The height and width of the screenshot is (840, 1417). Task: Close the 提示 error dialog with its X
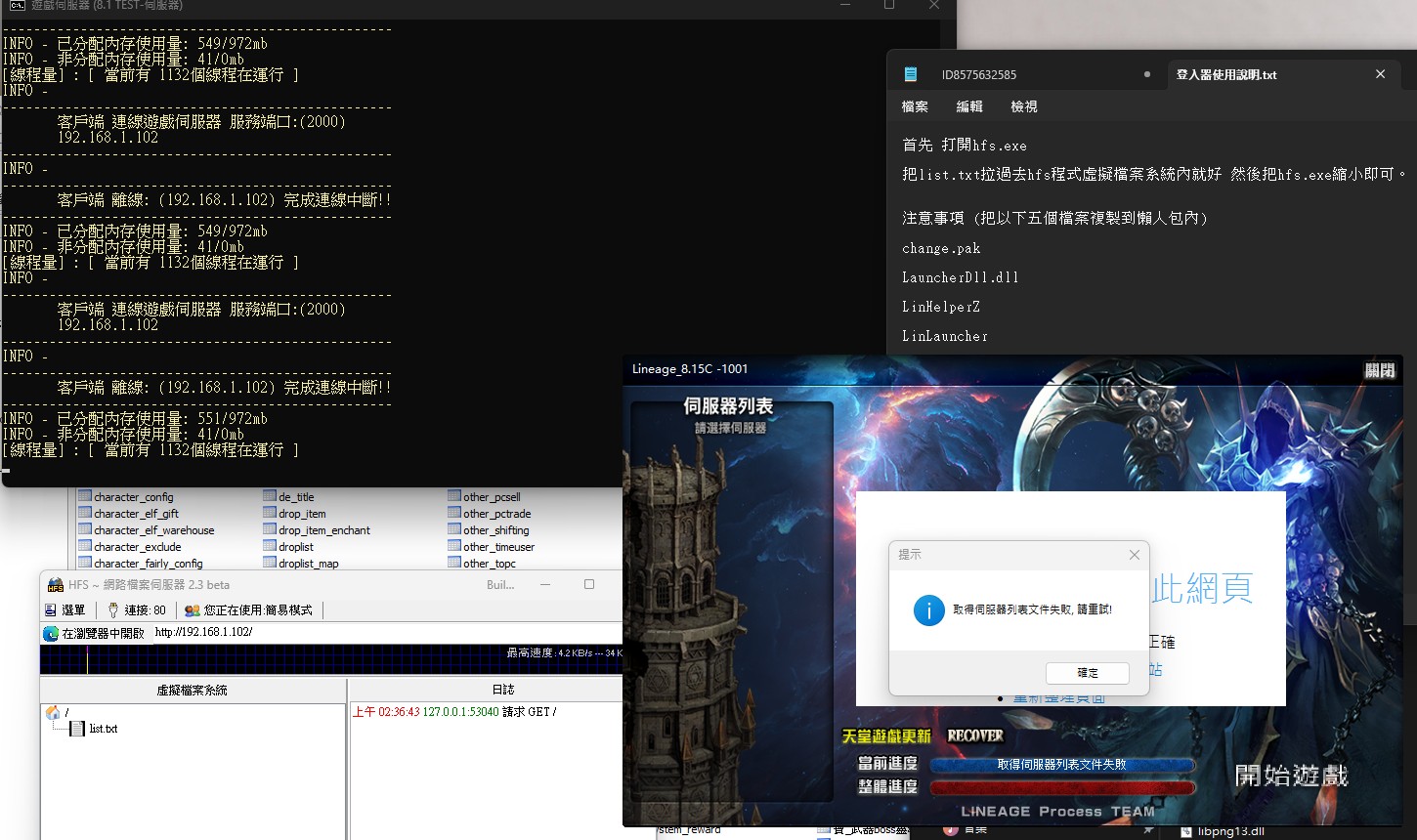(1134, 555)
